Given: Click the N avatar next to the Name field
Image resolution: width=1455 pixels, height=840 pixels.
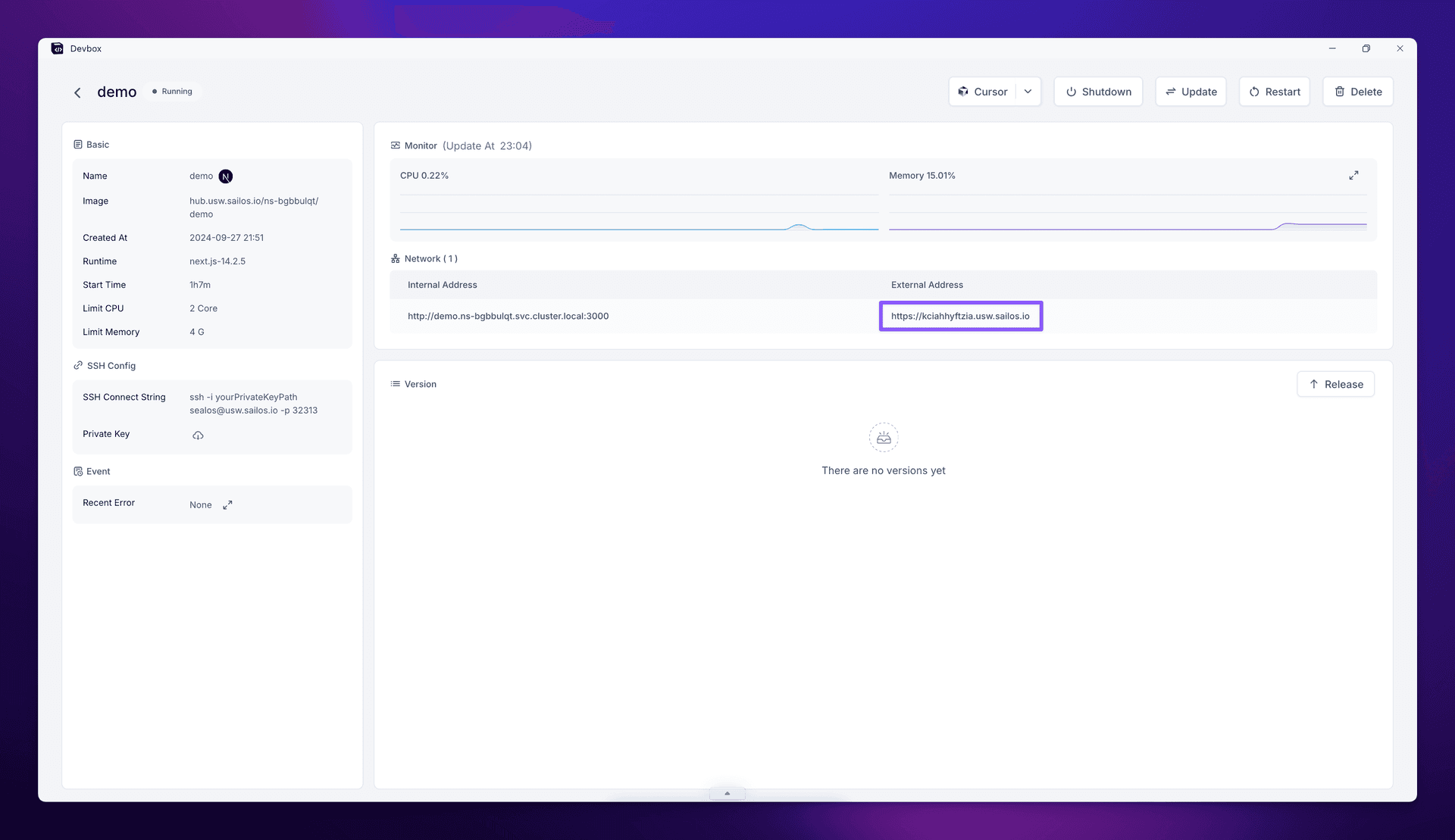Looking at the screenshot, I should 225,176.
